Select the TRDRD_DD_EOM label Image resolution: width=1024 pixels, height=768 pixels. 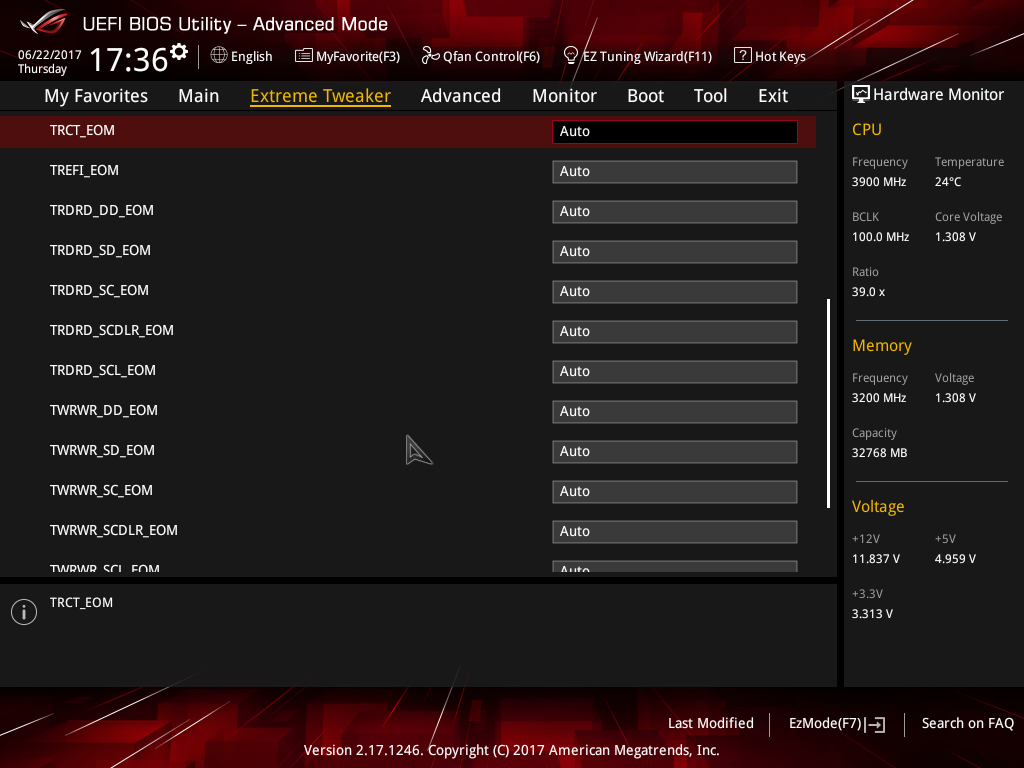pyautogui.click(x=102, y=210)
